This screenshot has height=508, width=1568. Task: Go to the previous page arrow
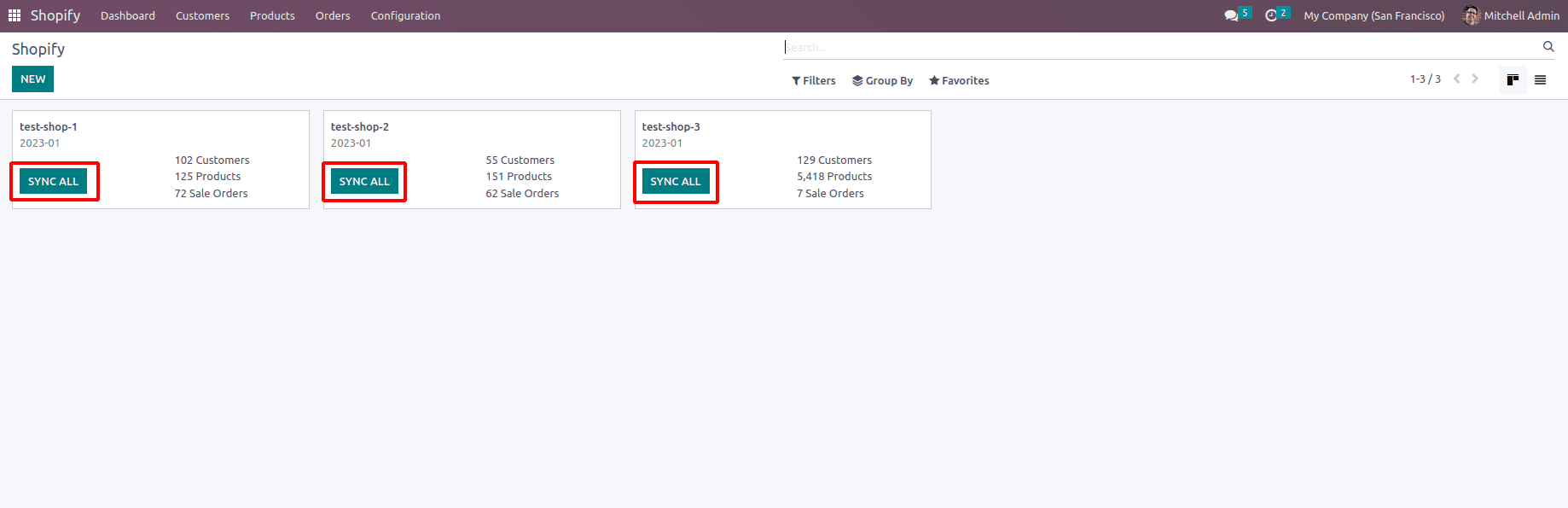click(1457, 79)
